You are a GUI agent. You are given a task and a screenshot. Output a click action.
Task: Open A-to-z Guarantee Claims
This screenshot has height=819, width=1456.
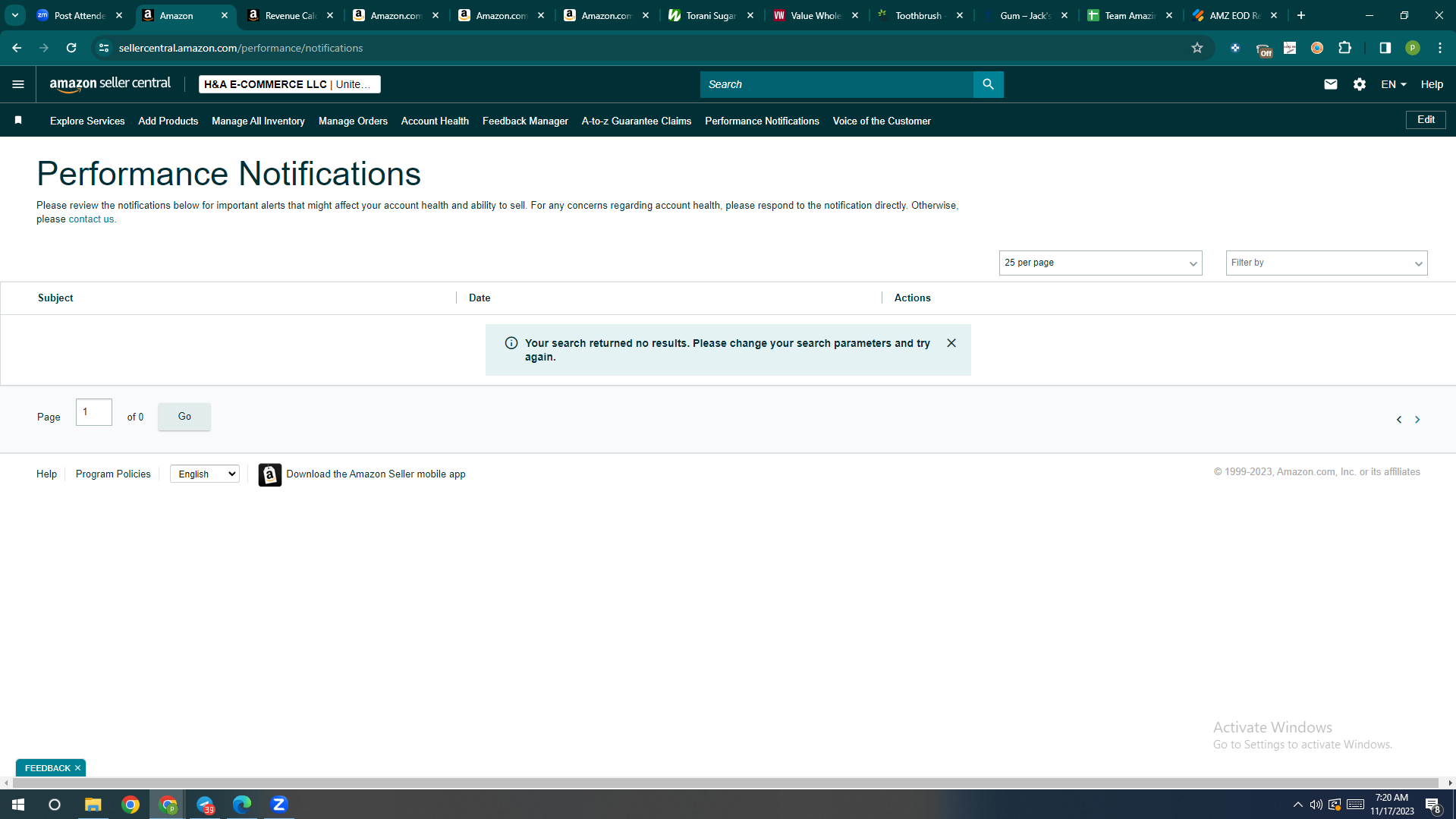637,121
